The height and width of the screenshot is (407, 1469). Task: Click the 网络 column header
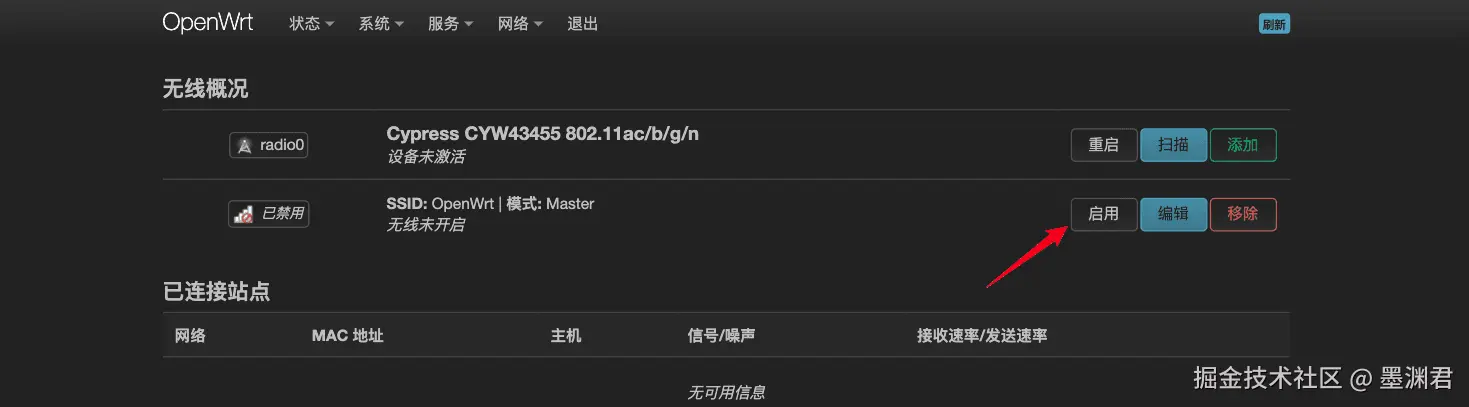[190, 335]
